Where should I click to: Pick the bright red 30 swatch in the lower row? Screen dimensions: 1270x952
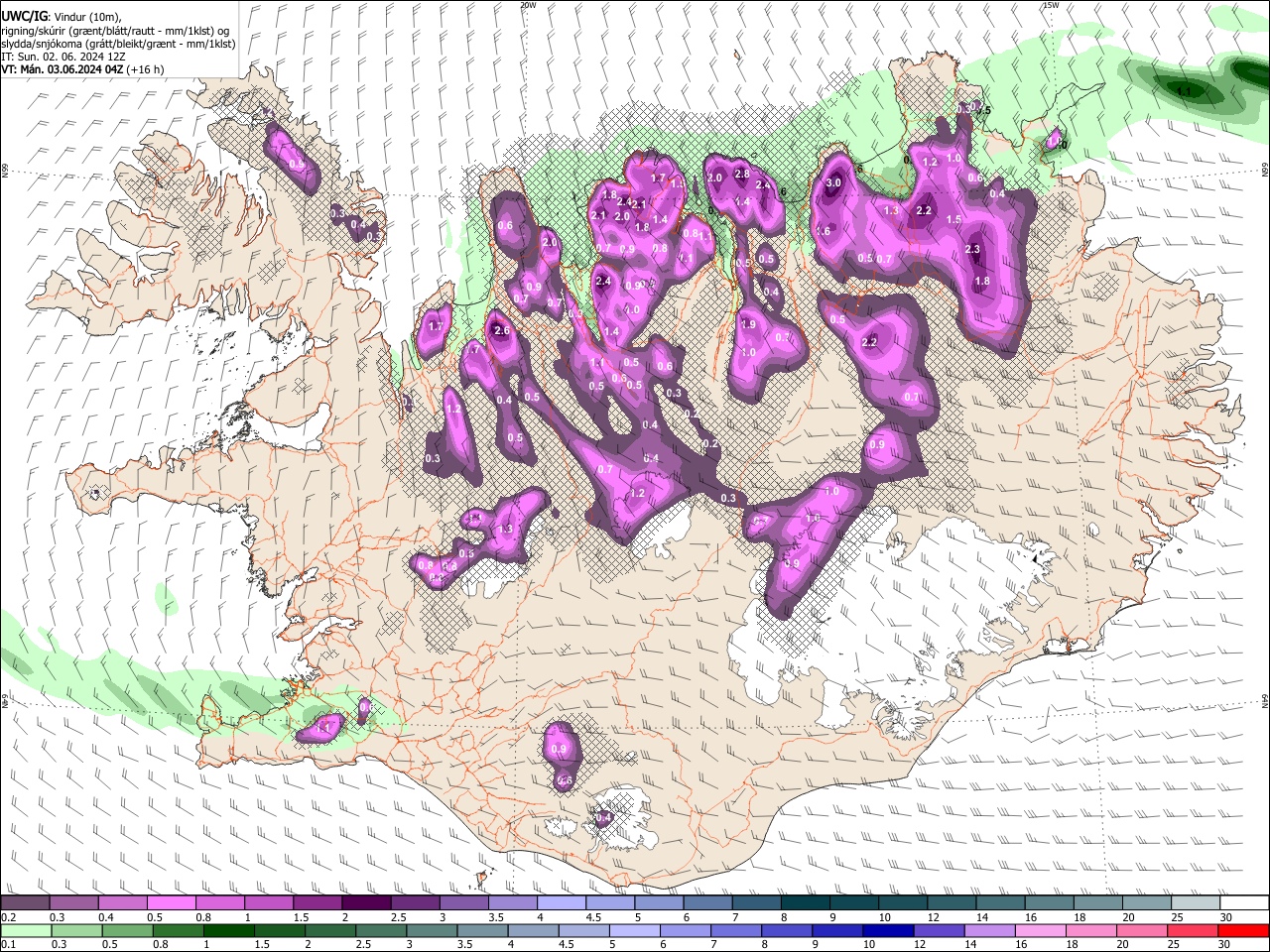(x=1244, y=930)
